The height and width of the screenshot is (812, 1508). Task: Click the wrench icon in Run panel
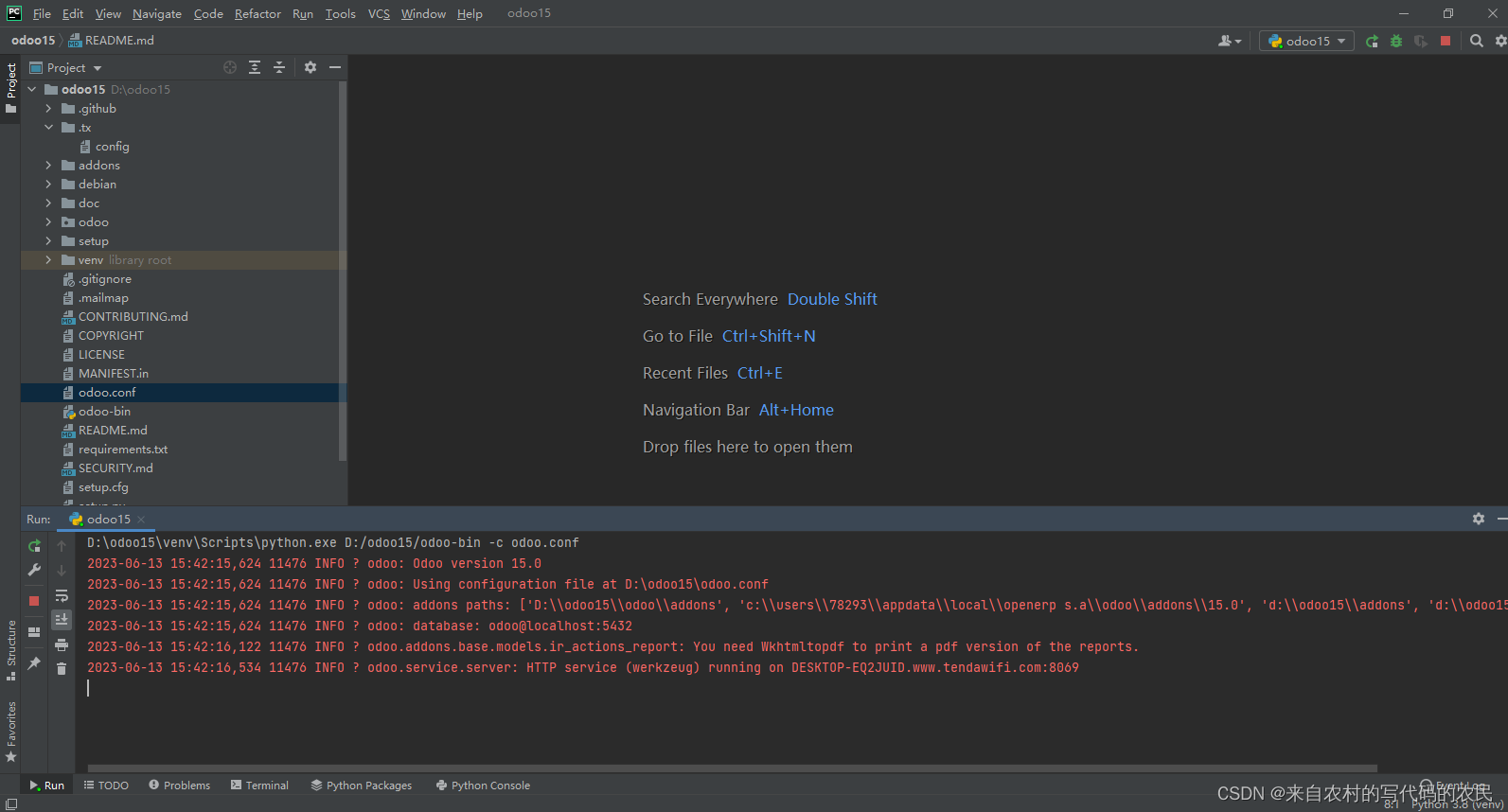click(34, 570)
